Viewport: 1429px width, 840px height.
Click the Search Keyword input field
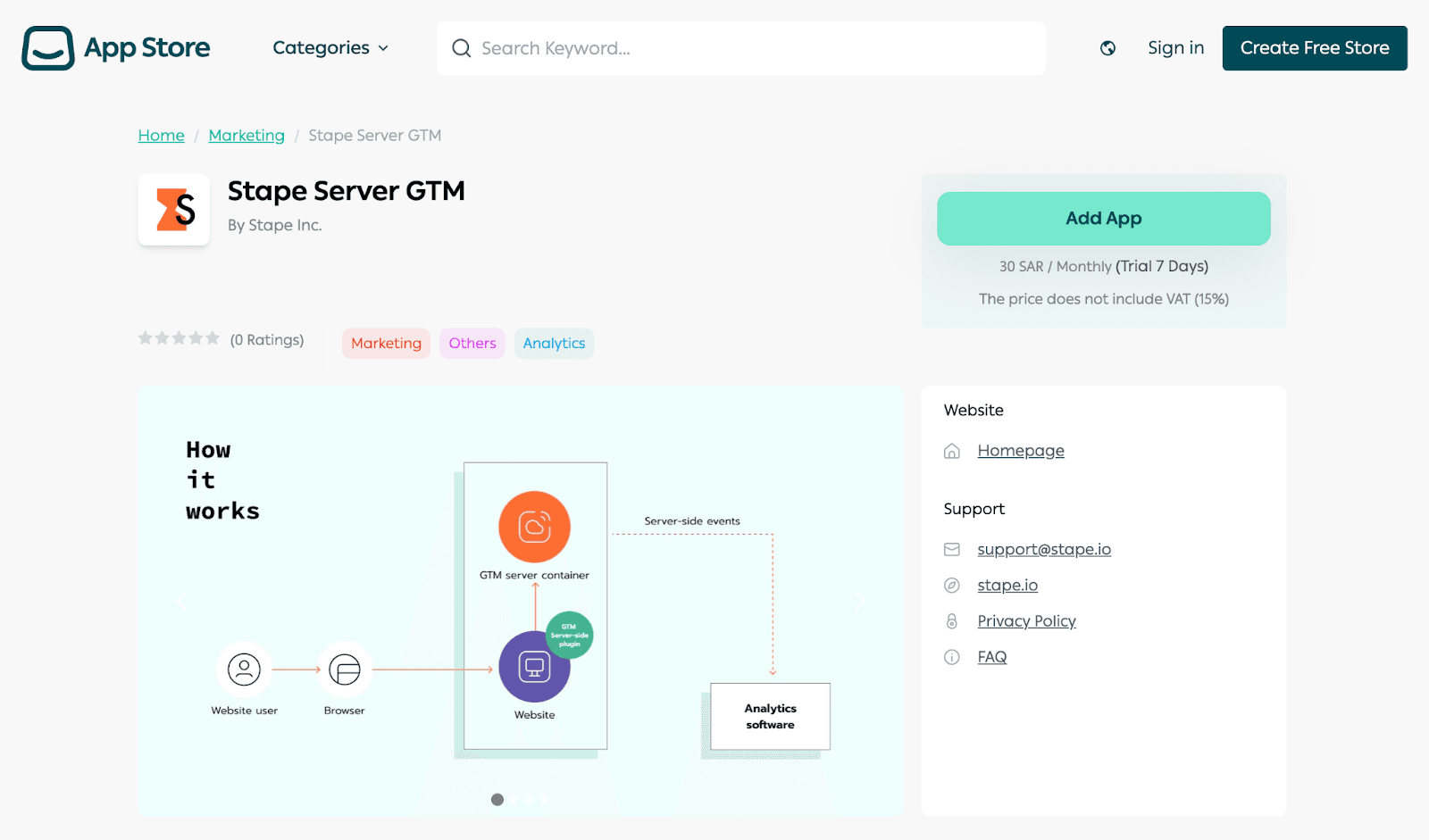point(741,48)
